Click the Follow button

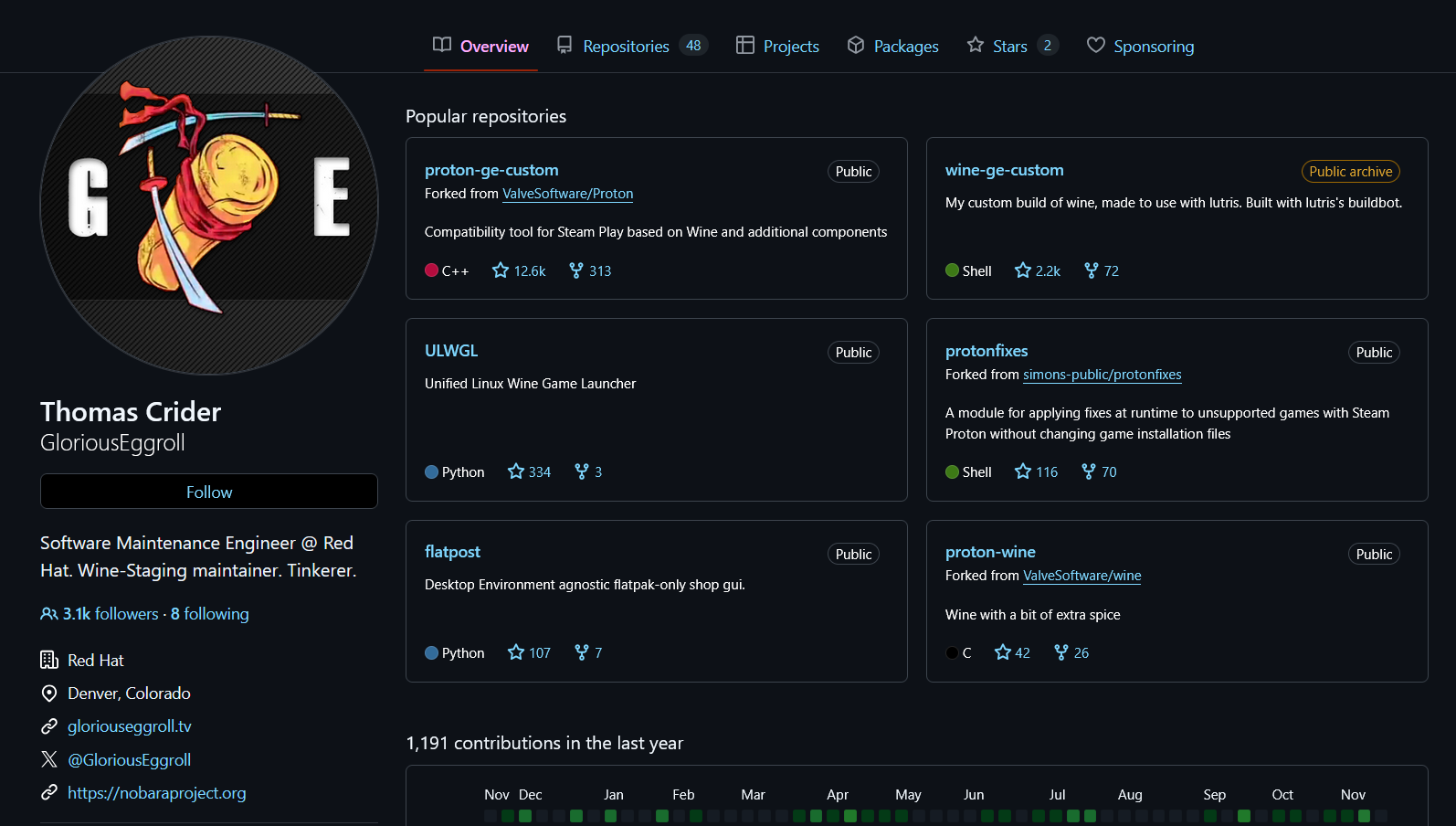tap(209, 492)
